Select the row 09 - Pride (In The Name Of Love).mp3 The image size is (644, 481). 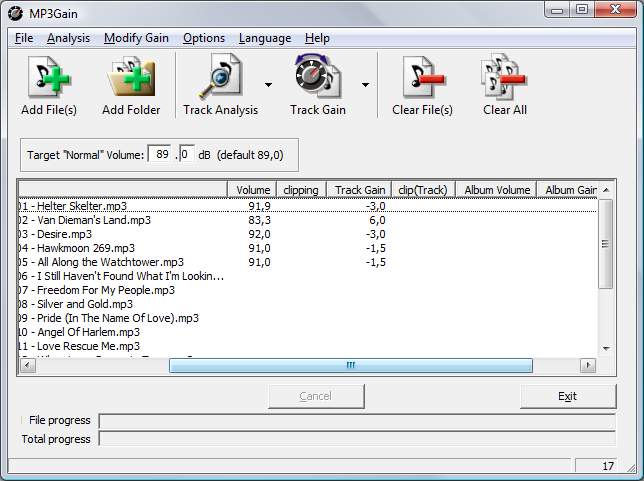tap(308, 318)
